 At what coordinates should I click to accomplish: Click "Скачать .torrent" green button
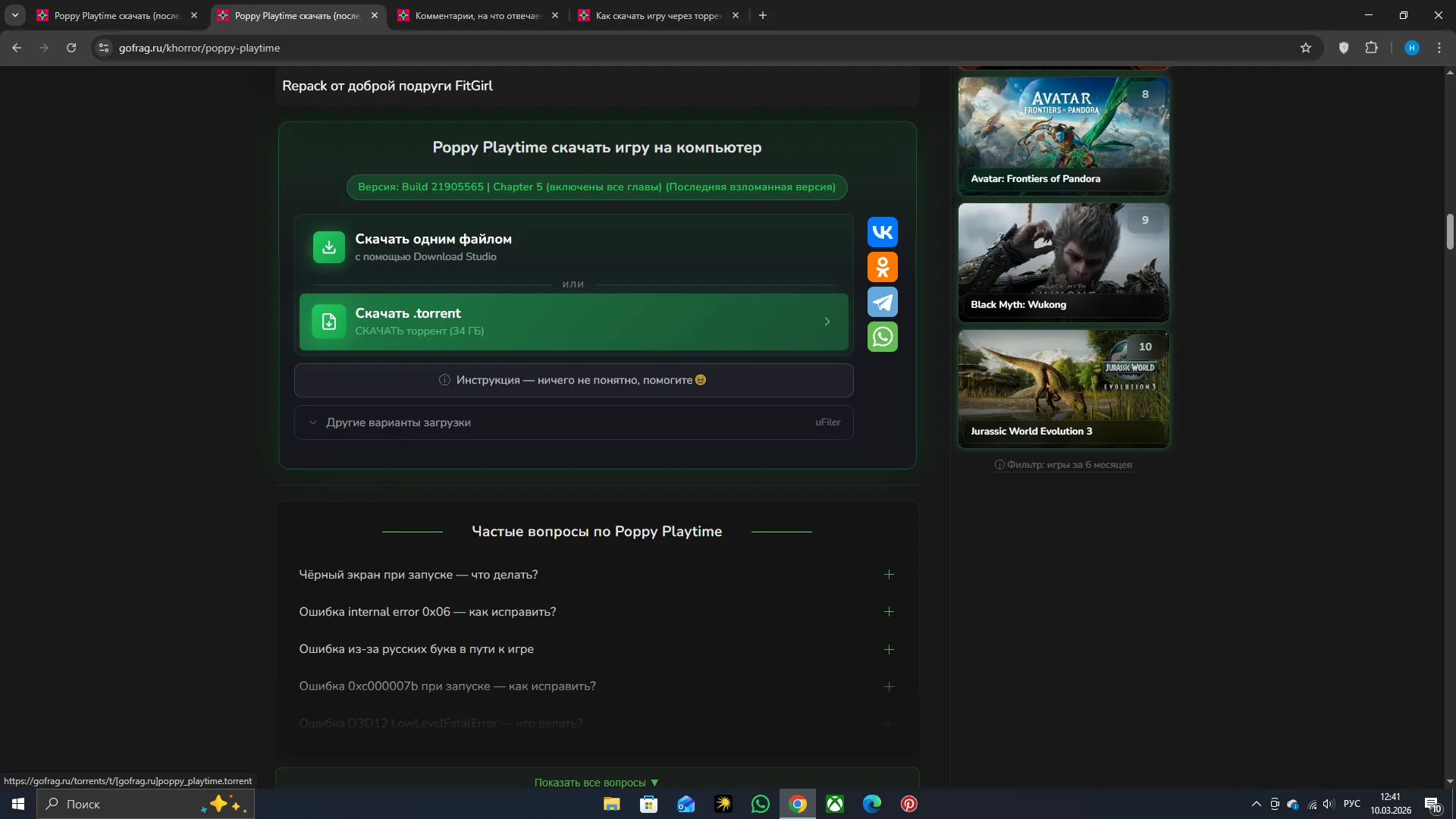click(x=573, y=322)
